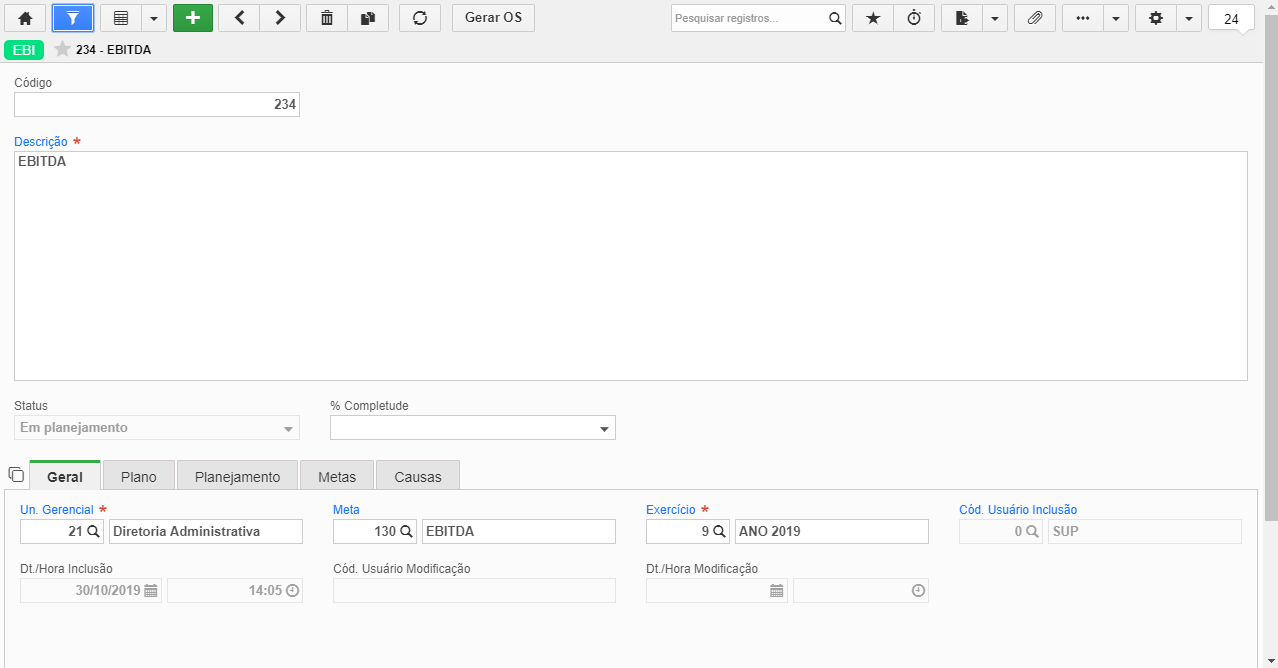Go to the previous record arrow
The width and height of the screenshot is (1278, 668).
[x=239, y=18]
